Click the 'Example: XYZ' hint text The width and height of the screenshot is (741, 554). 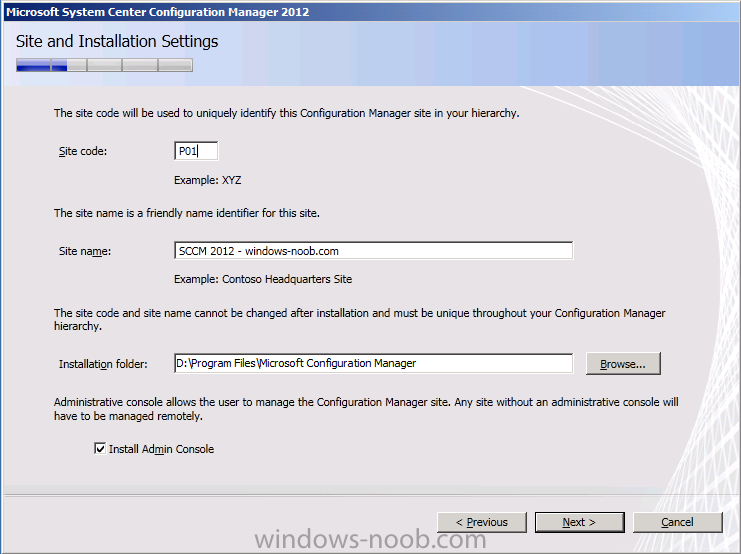[x=207, y=180]
